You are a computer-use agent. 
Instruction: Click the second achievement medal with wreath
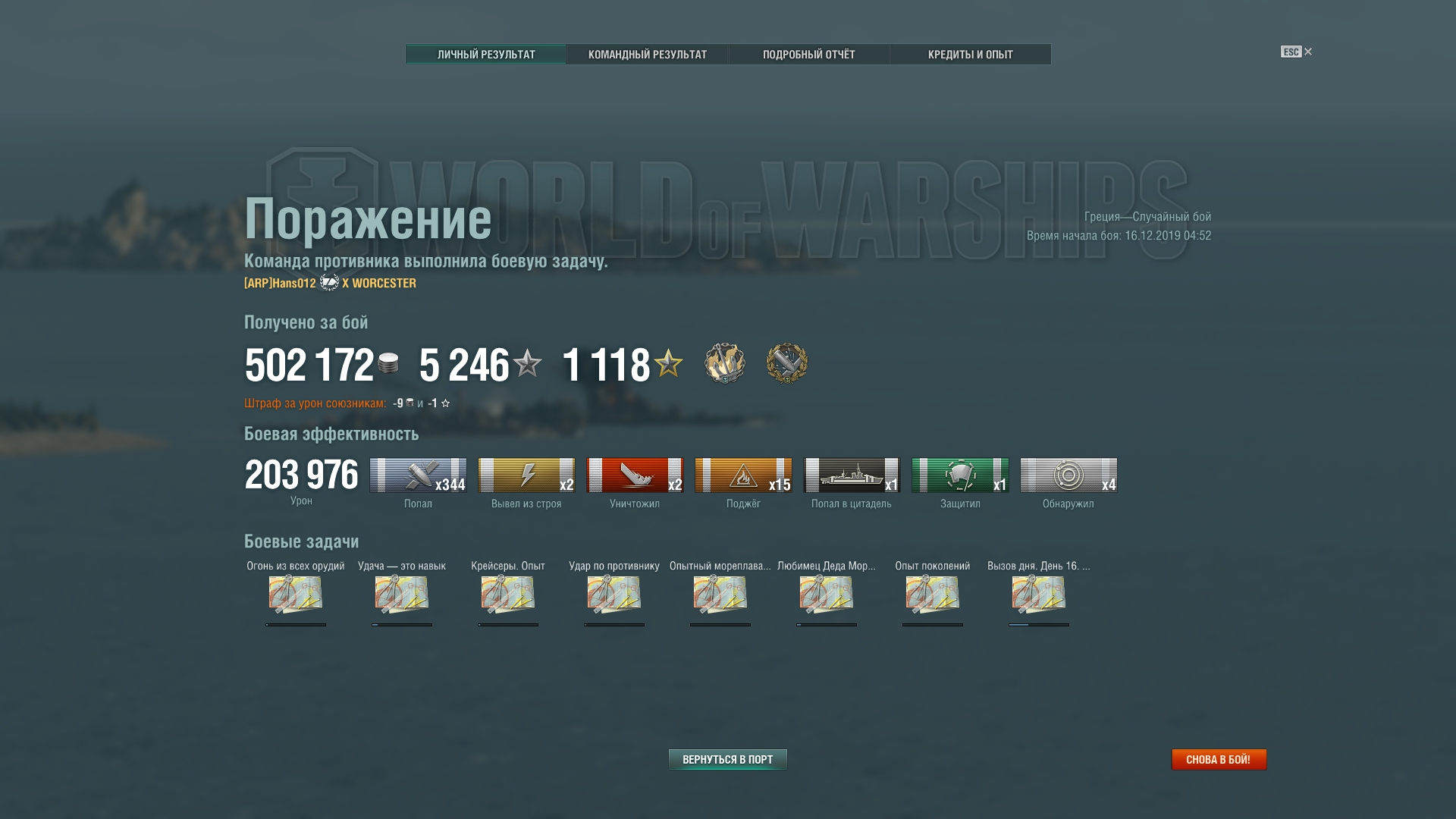787,363
